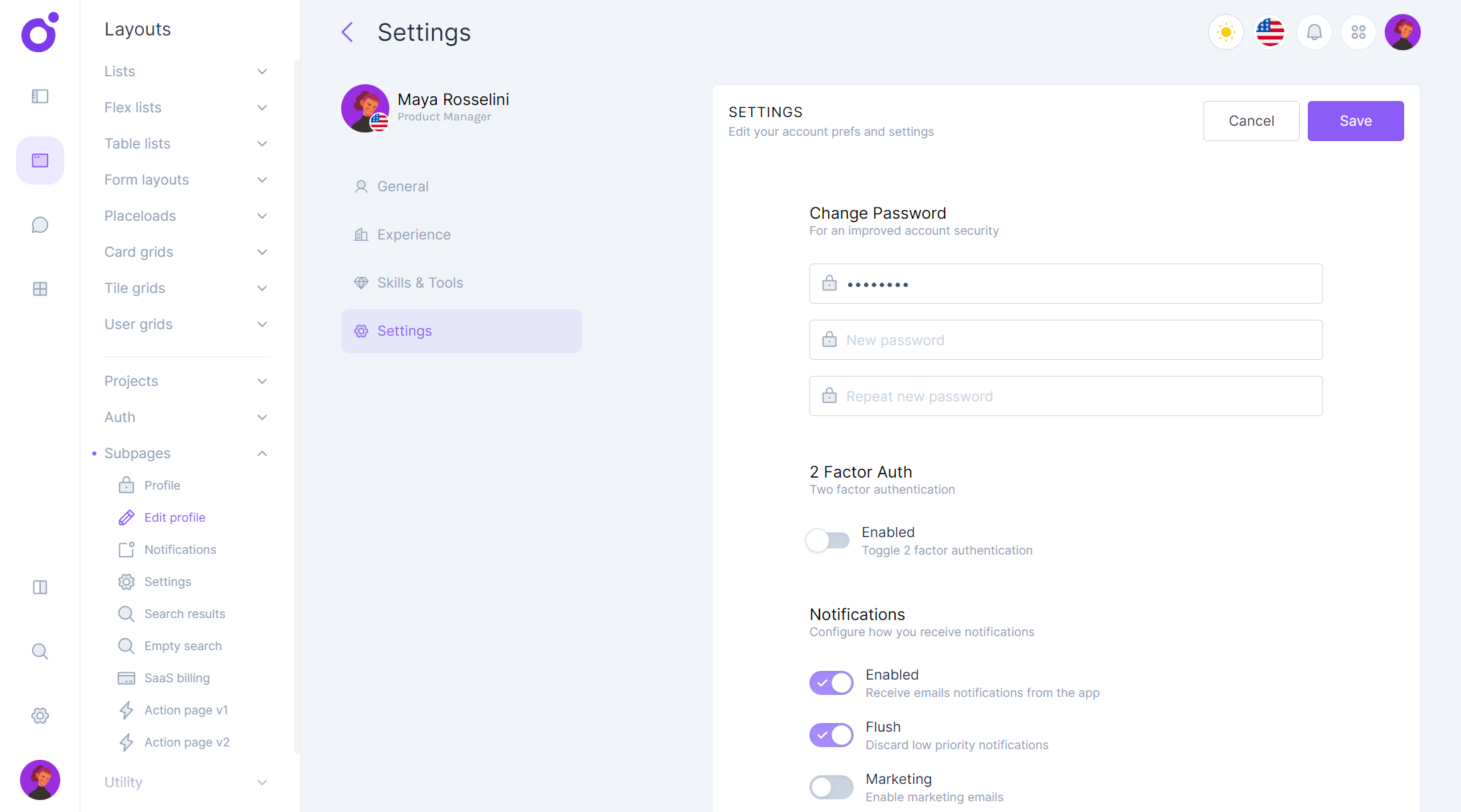Toggle the sun light/dark theme icon

click(x=1226, y=32)
